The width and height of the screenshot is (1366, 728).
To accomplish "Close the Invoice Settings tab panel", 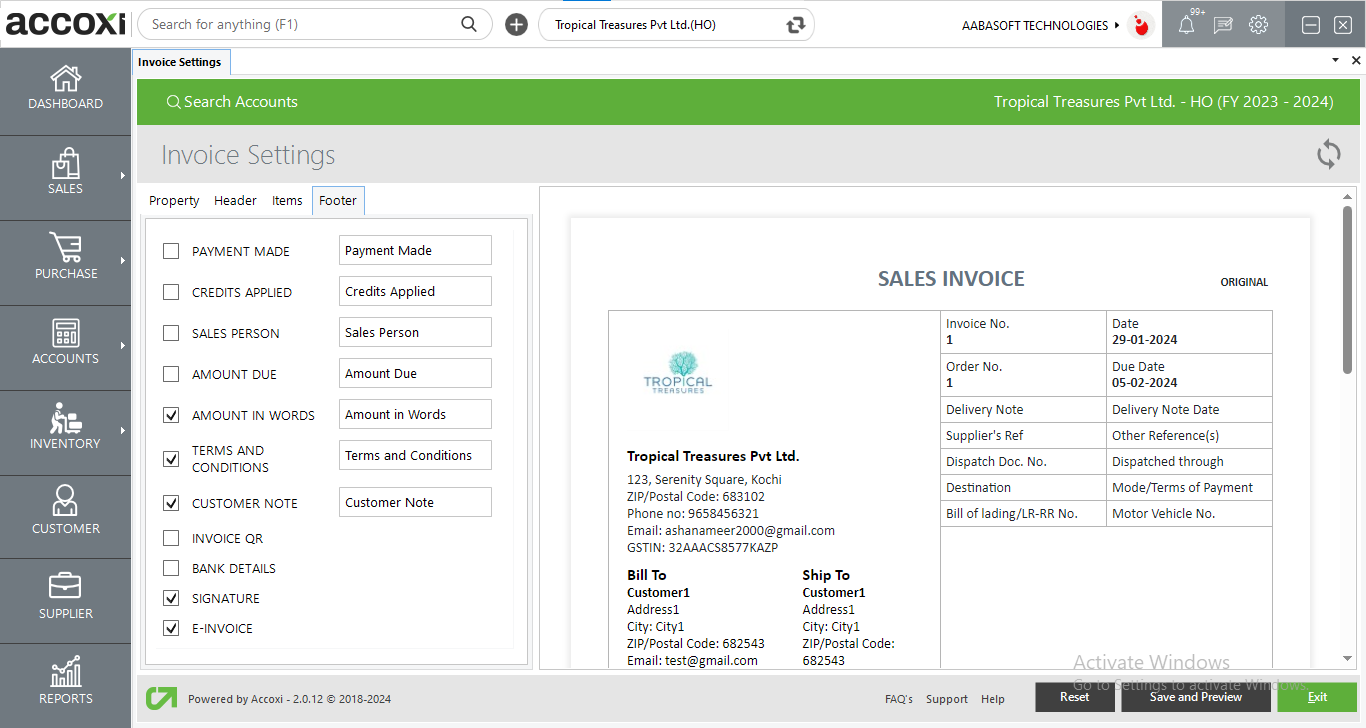I will tap(1356, 61).
